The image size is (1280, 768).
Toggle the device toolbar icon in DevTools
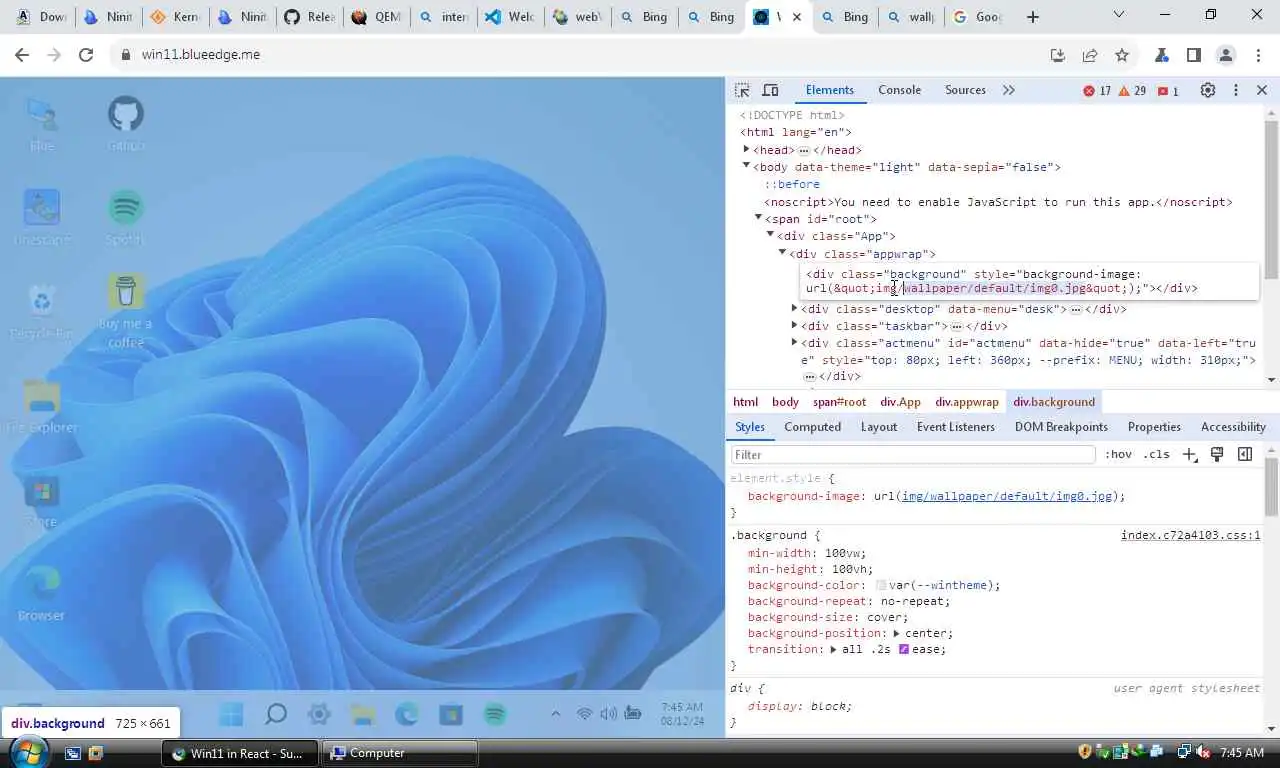tap(770, 90)
